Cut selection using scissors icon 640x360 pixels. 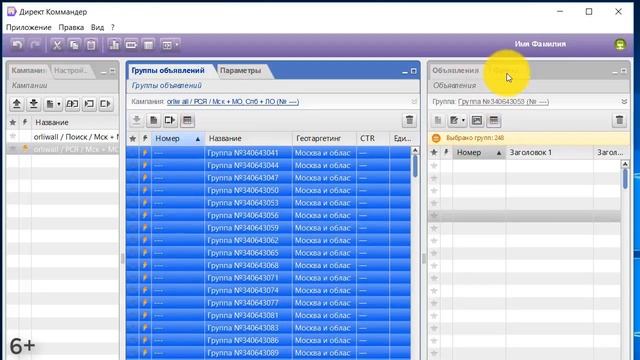57,44
